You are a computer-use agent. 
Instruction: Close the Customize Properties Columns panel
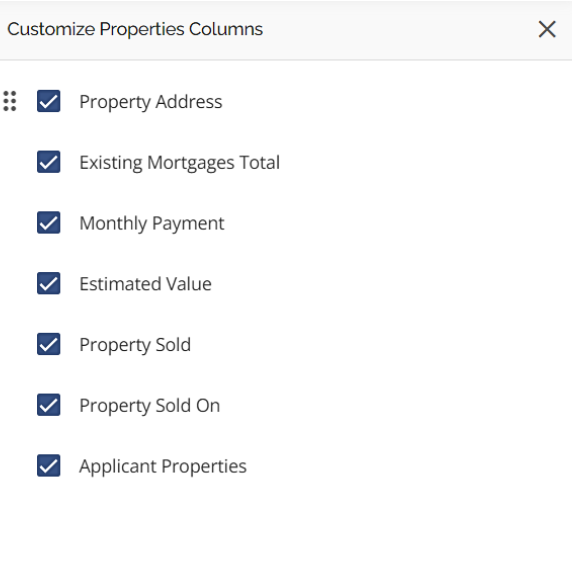[547, 29]
